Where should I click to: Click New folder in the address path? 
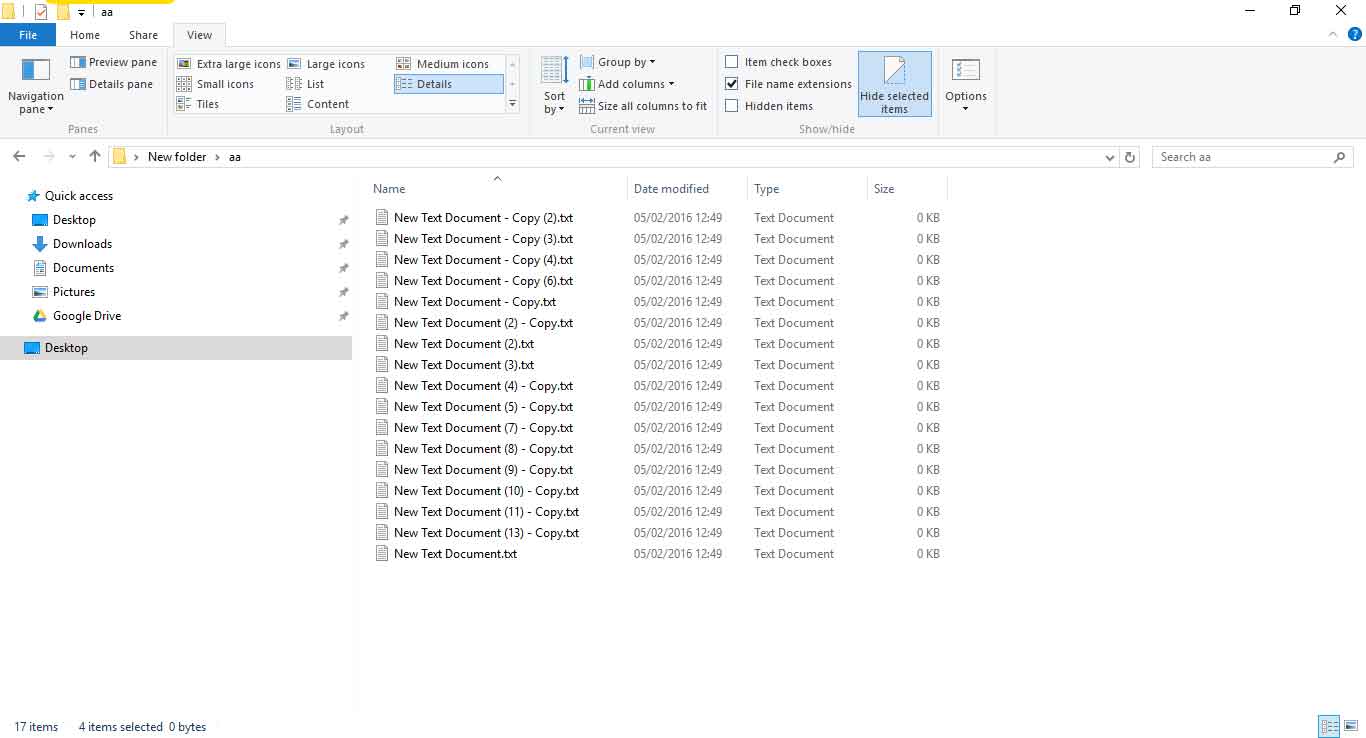point(177,157)
